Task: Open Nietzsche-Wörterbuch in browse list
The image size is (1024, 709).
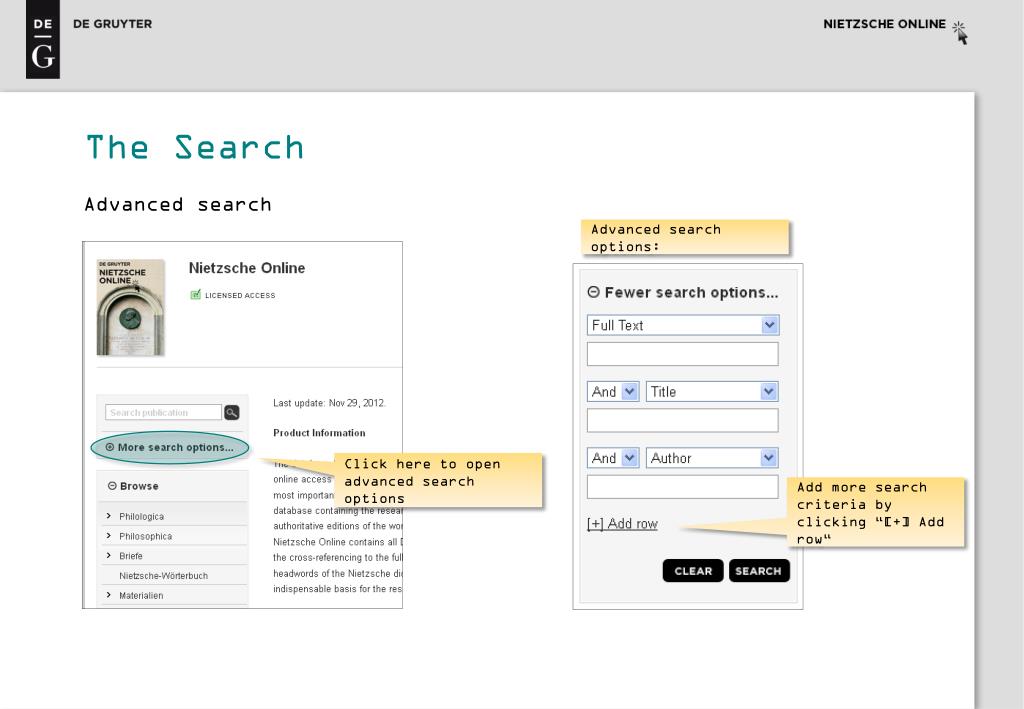Action: coord(163,576)
